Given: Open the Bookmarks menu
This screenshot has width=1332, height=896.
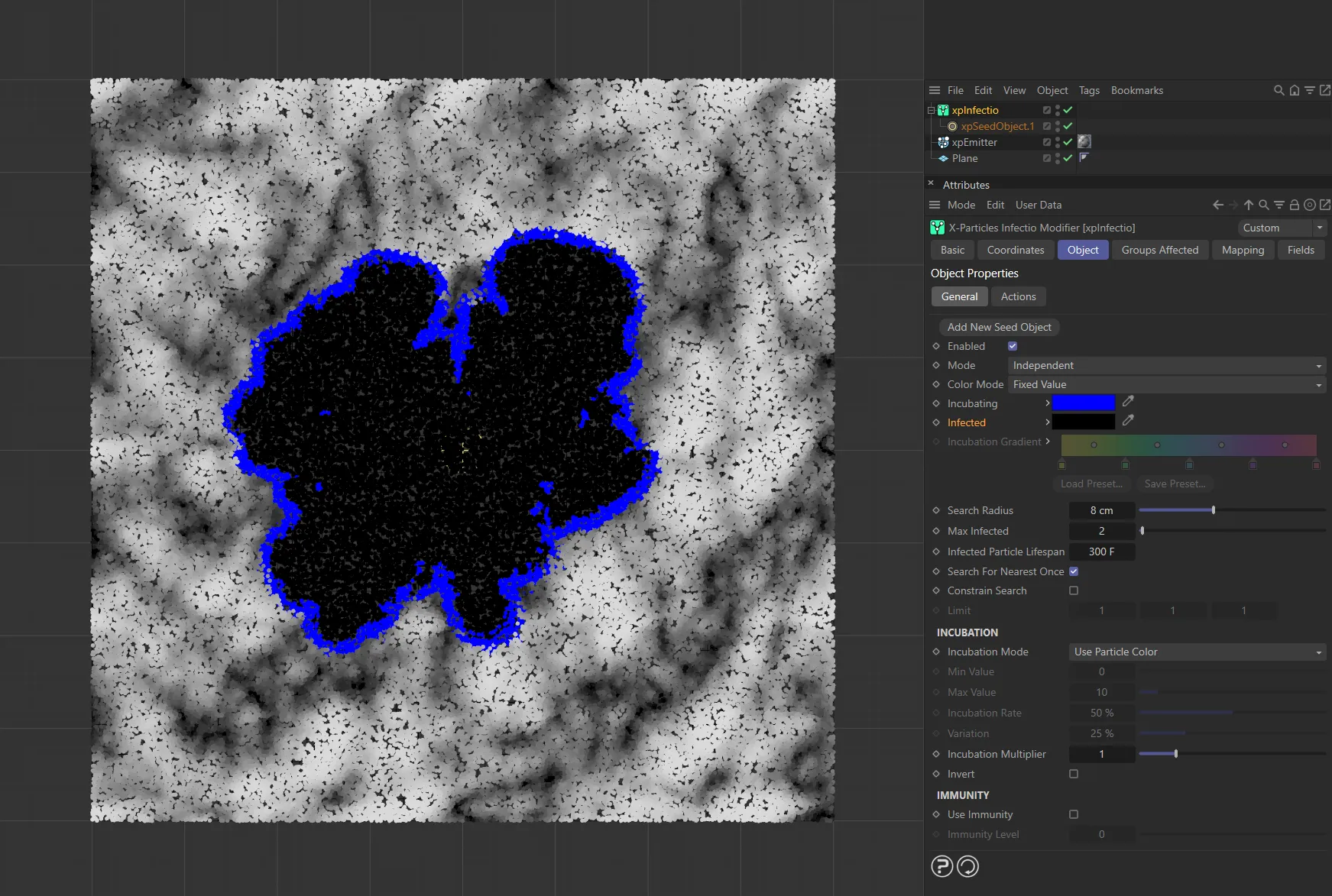Looking at the screenshot, I should (x=1137, y=90).
